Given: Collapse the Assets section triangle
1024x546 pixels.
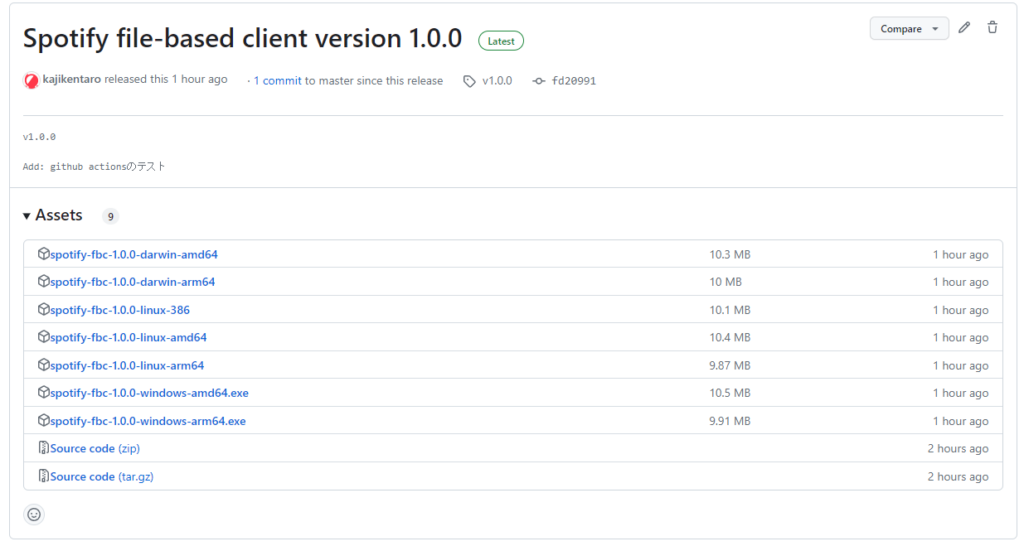Looking at the screenshot, I should tap(27, 216).
